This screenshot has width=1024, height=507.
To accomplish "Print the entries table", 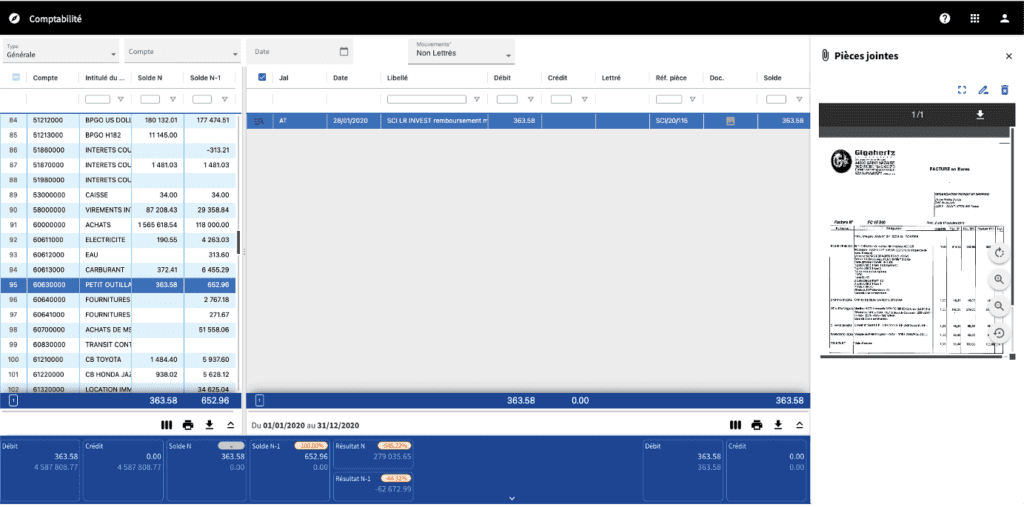I will (757, 425).
